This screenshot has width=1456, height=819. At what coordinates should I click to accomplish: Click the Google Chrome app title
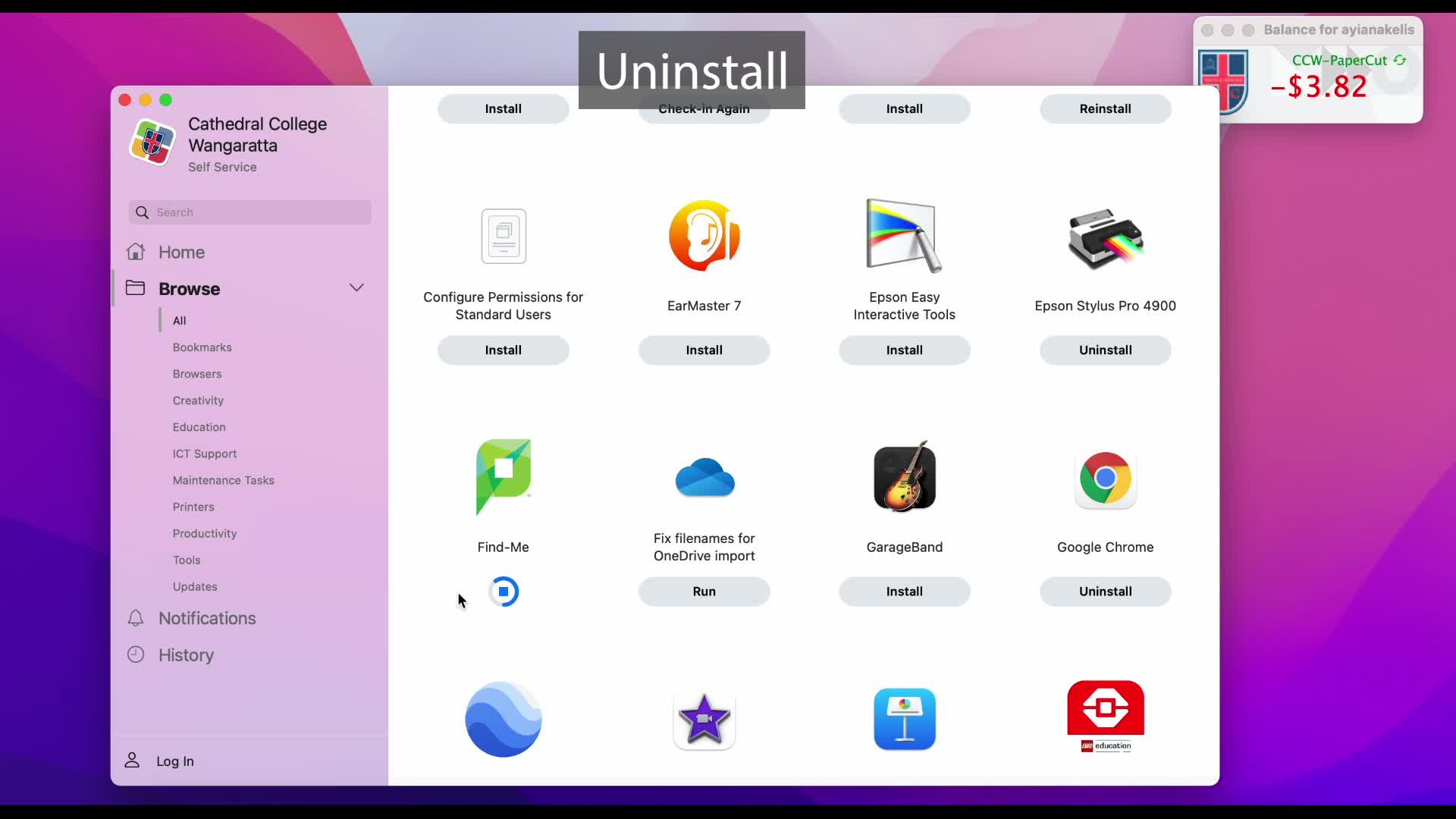(x=1105, y=547)
